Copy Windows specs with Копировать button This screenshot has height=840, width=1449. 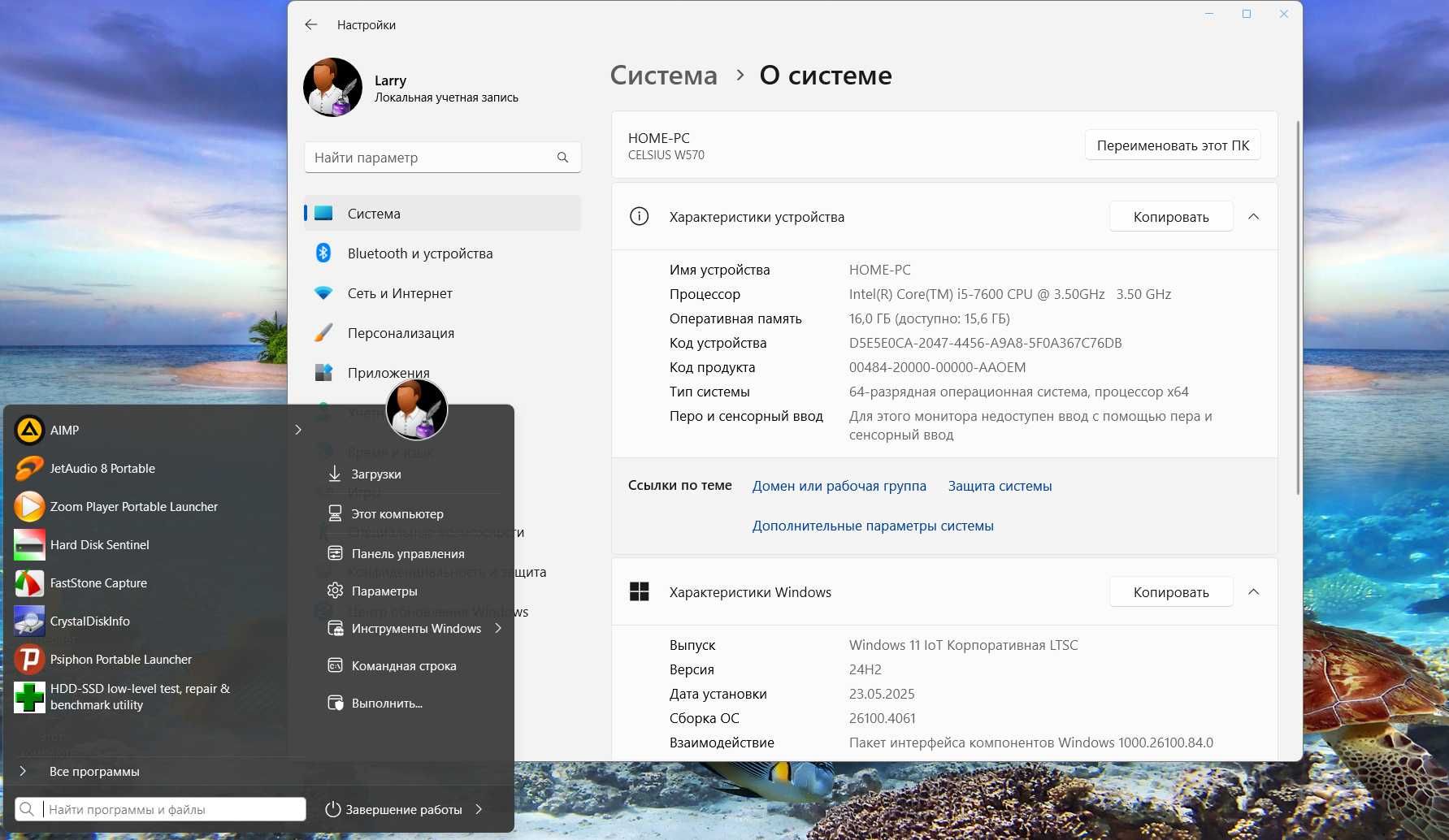click(x=1171, y=592)
